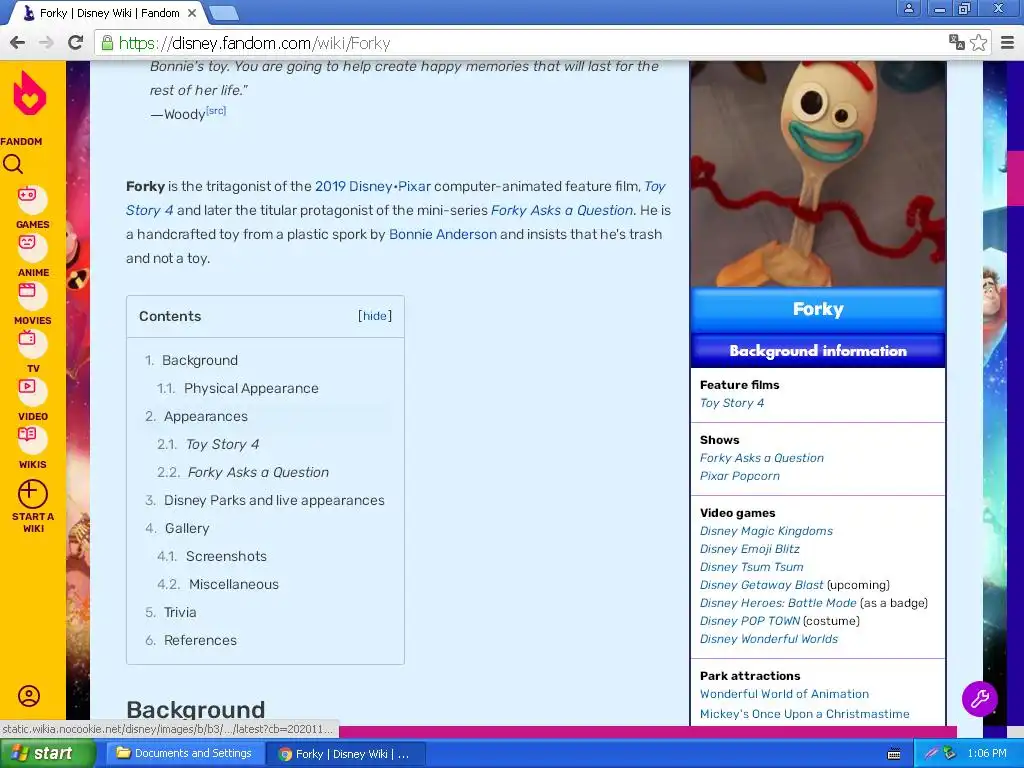Open Disney POP TOWN link
The height and width of the screenshot is (768, 1024).
tap(750, 621)
